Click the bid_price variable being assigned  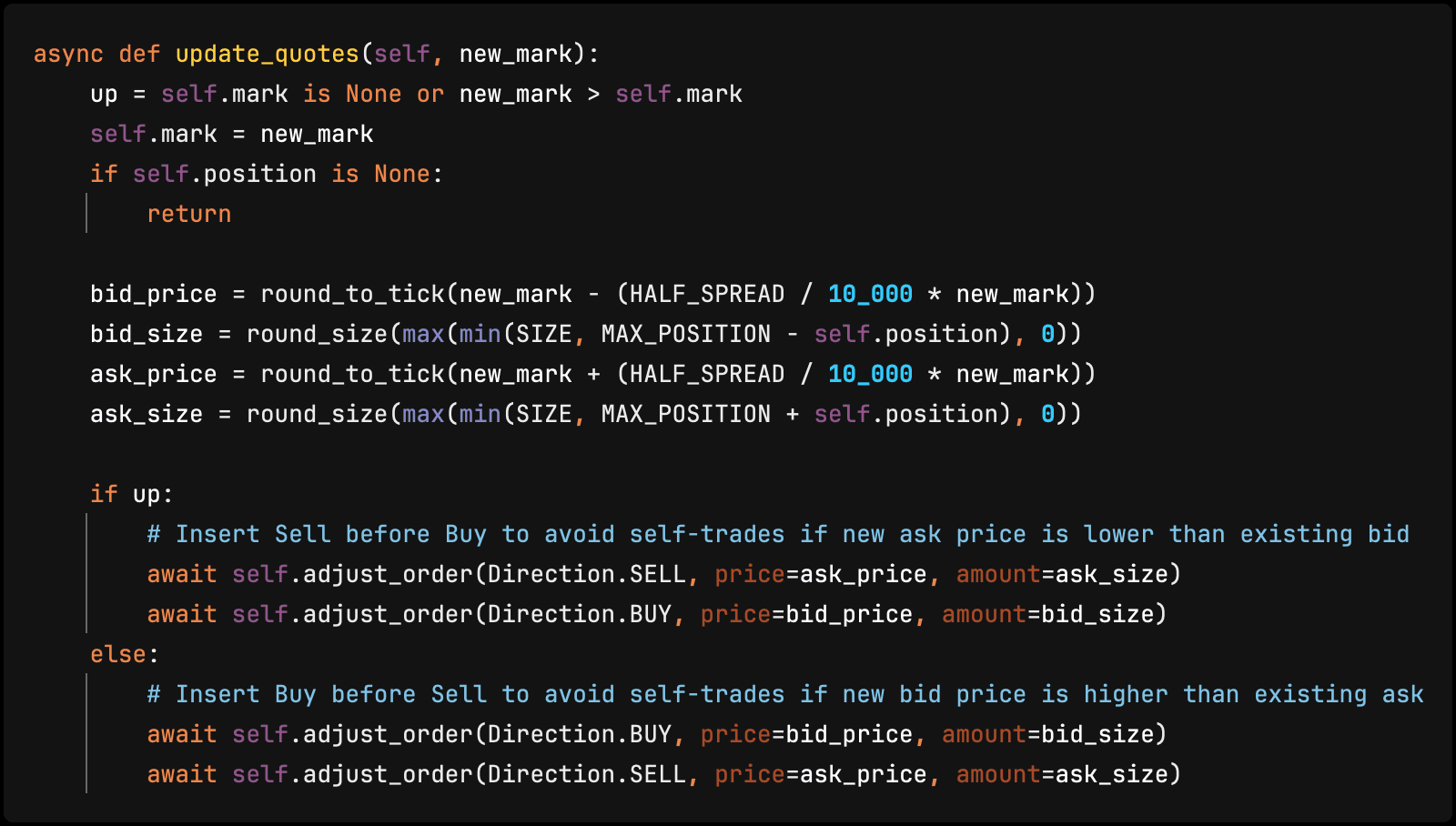pyautogui.click(x=153, y=295)
